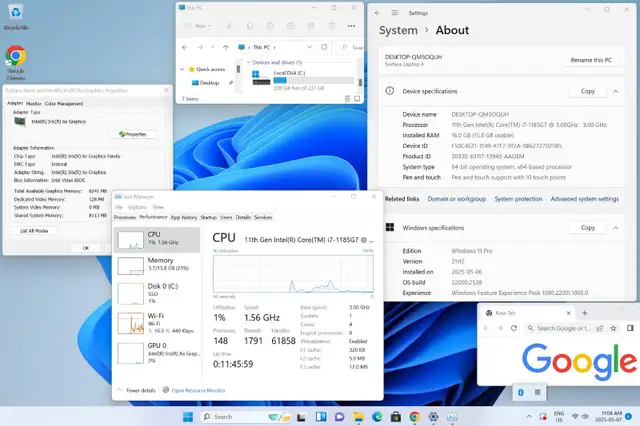
Task: Click List All Modes button
Action: (x=34, y=231)
